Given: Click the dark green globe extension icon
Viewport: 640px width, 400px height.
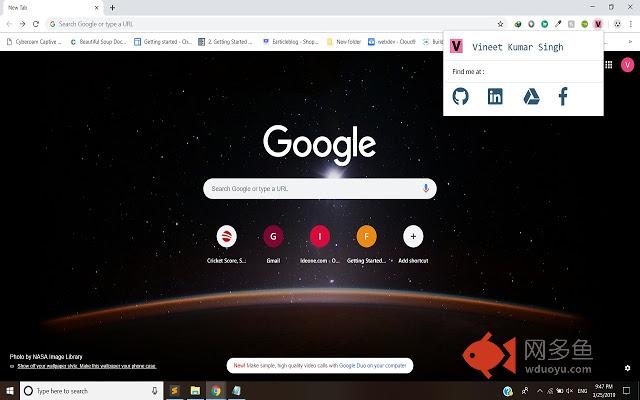Looking at the screenshot, I should tap(518, 24).
